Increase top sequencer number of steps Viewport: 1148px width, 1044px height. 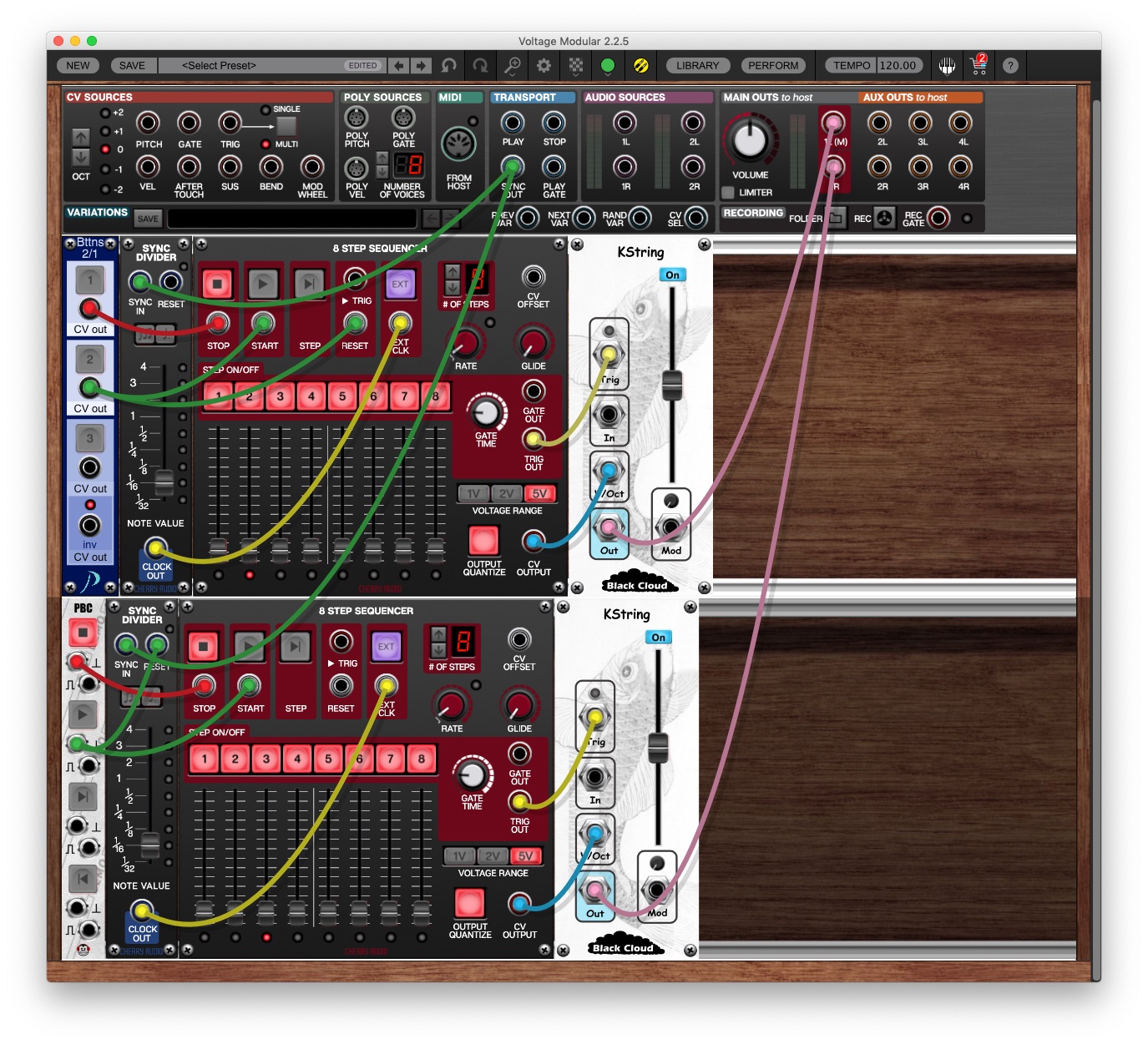(x=452, y=271)
